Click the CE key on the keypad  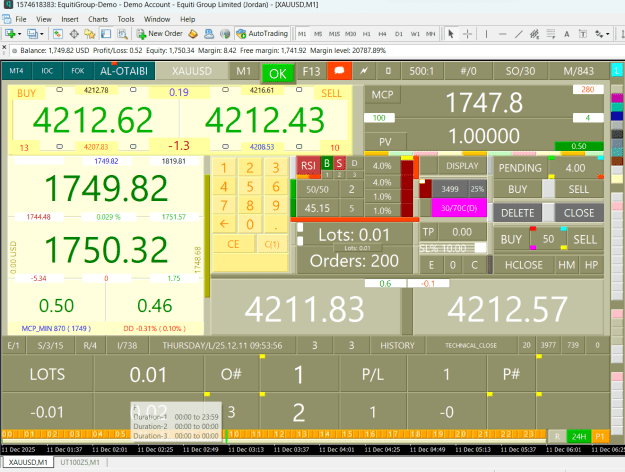(x=233, y=244)
